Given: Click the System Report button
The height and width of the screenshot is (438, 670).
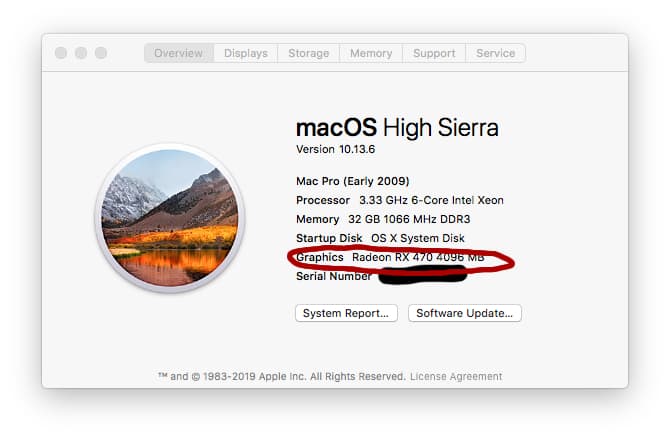Looking at the screenshot, I should [x=346, y=313].
